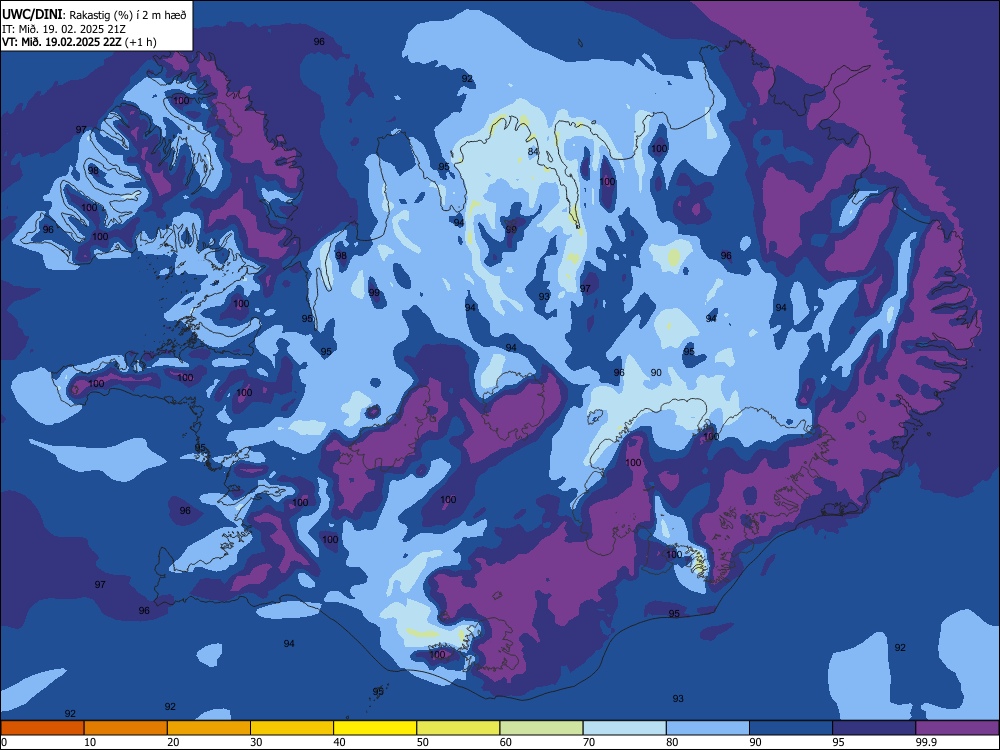The height and width of the screenshot is (750, 1000).
Task: Click the bright yellow 40–50 legend swatch
Action: click(x=375, y=728)
